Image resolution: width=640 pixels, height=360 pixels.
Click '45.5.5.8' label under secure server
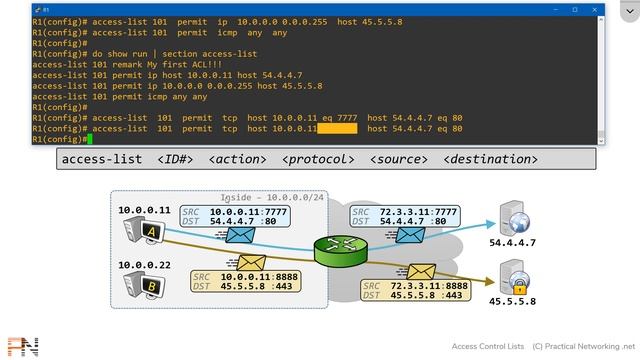(513, 302)
